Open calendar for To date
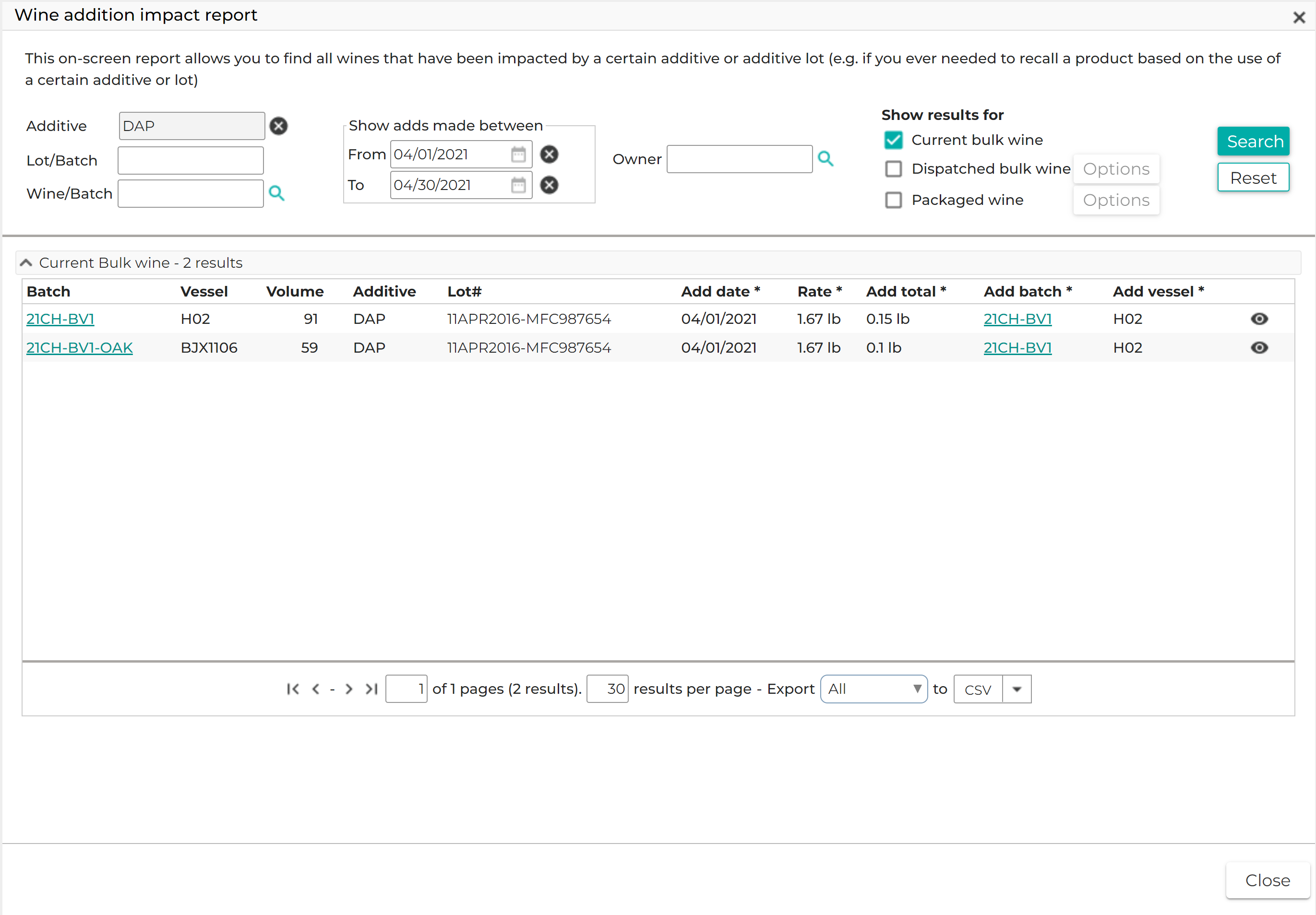The width and height of the screenshot is (1316, 915). (x=518, y=186)
